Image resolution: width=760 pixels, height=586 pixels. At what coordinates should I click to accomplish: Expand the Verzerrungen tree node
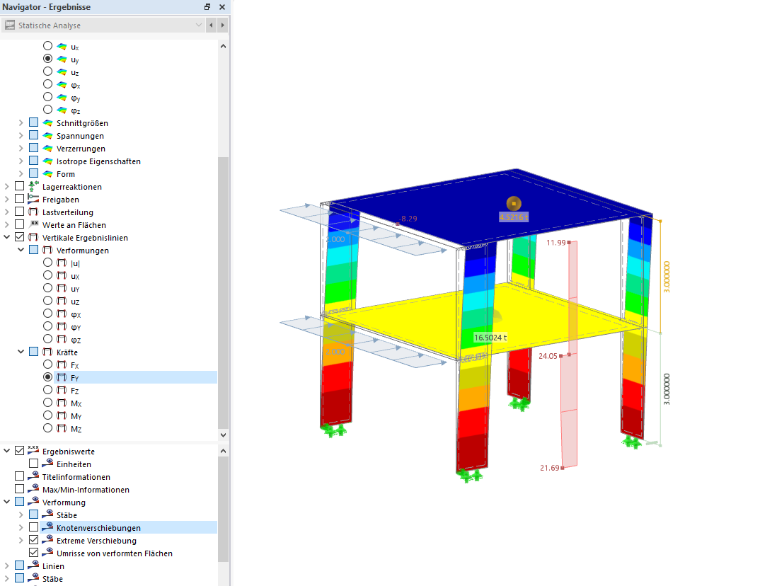click(21, 148)
